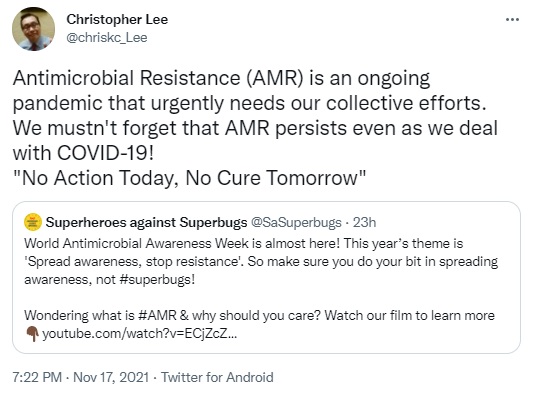Follow the #superbugs hashtag

(157, 280)
